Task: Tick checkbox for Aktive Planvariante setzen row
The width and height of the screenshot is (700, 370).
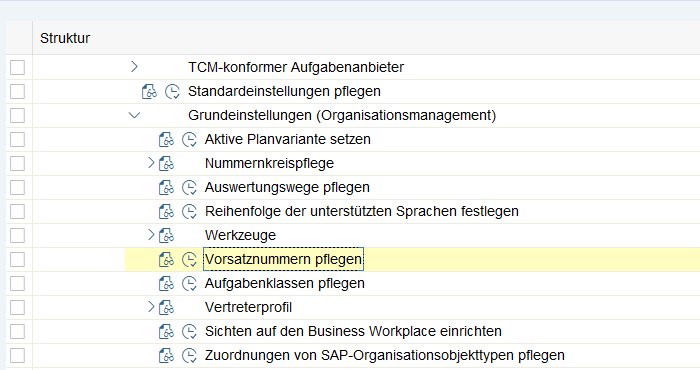Action: [17, 140]
